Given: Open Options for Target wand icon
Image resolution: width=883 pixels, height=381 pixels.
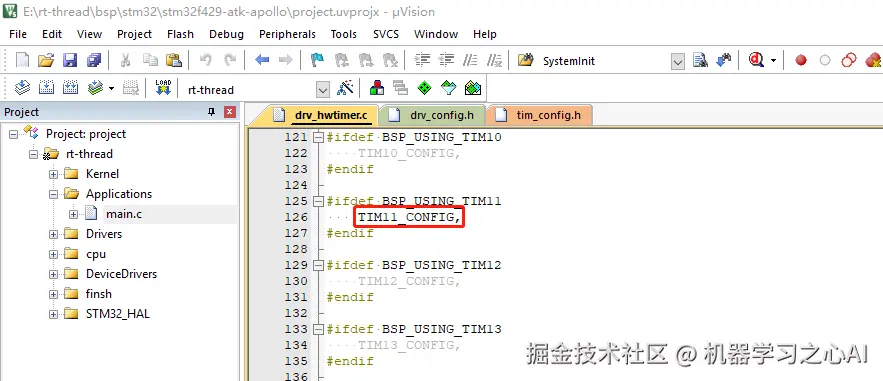Looking at the screenshot, I should (345, 88).
